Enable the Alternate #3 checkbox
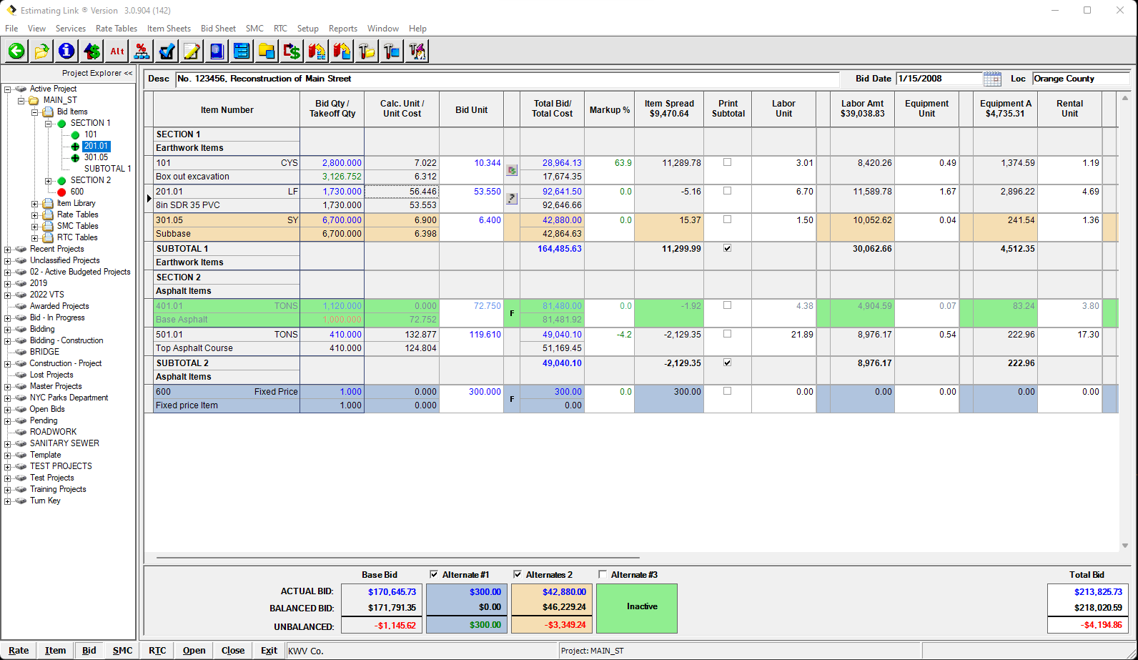This screenshot has height=660, width=1138. click(601, 574)
